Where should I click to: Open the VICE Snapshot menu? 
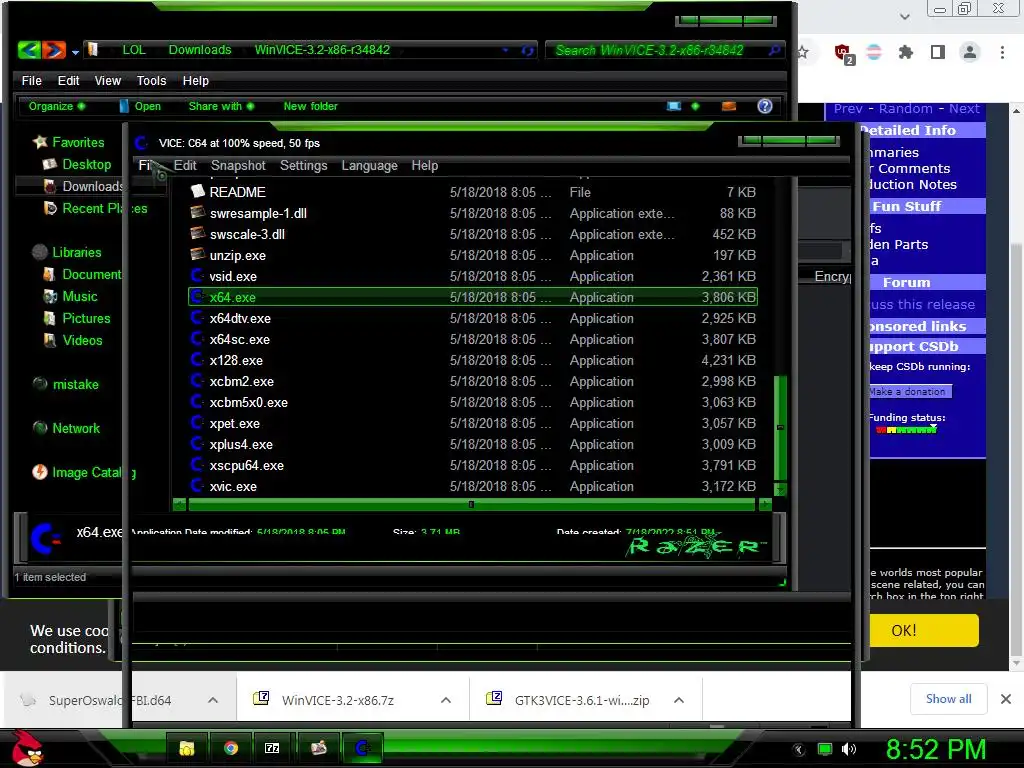(238, 165)
